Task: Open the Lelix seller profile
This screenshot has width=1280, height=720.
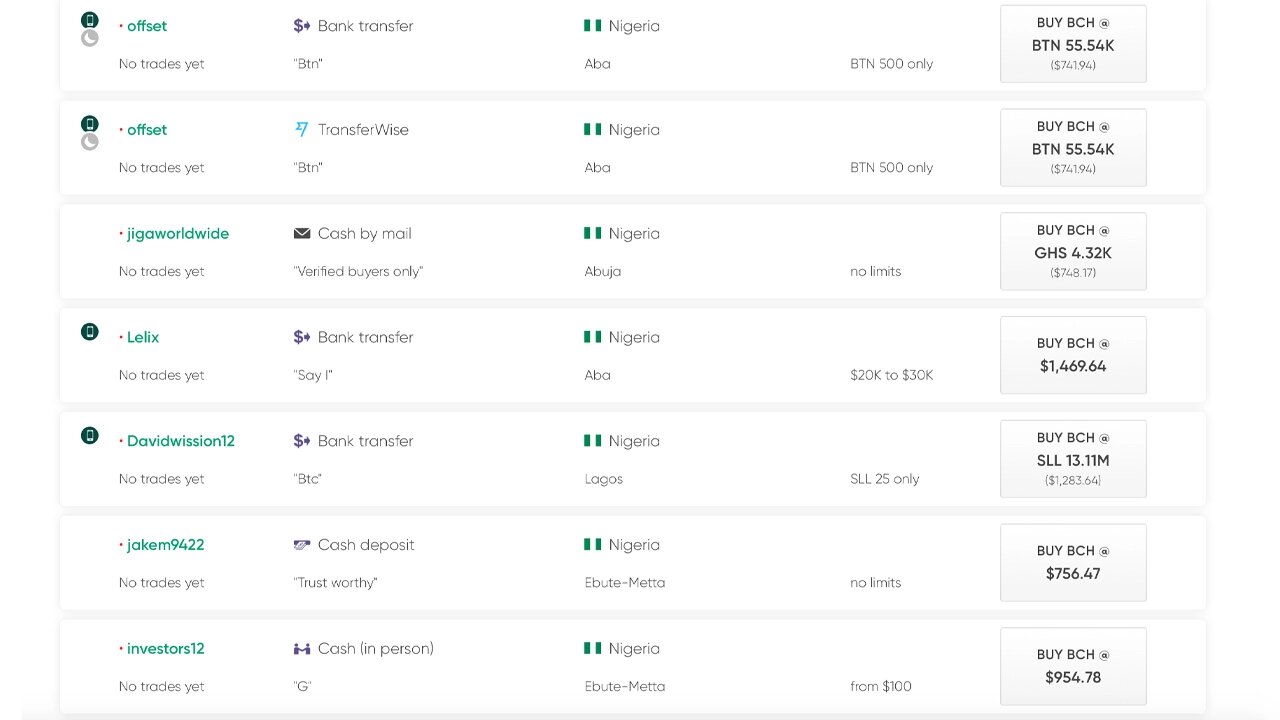Action: pyautogui.click(x=143, y=337)
